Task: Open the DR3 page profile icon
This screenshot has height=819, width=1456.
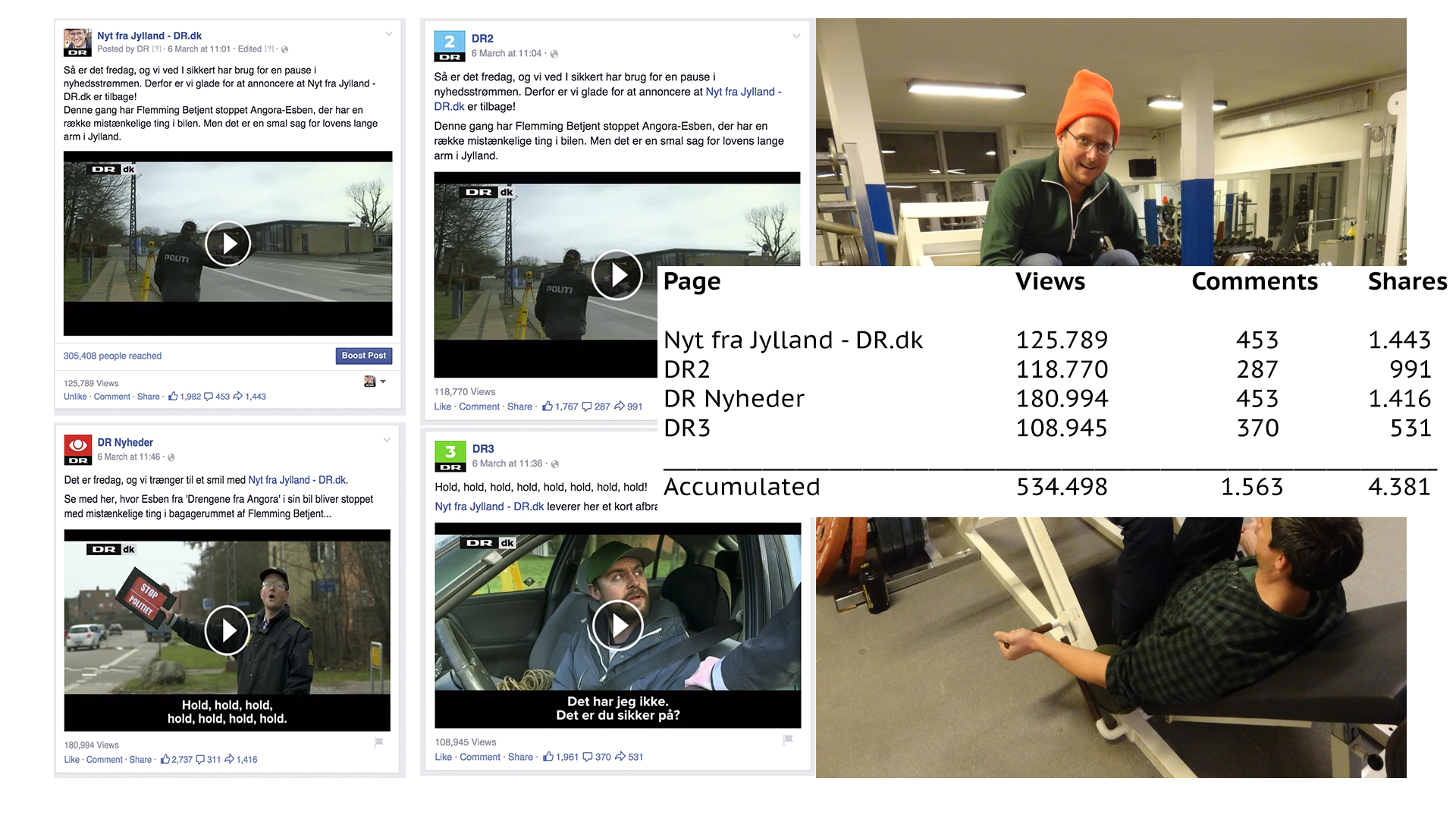Action: pos(450,456)
